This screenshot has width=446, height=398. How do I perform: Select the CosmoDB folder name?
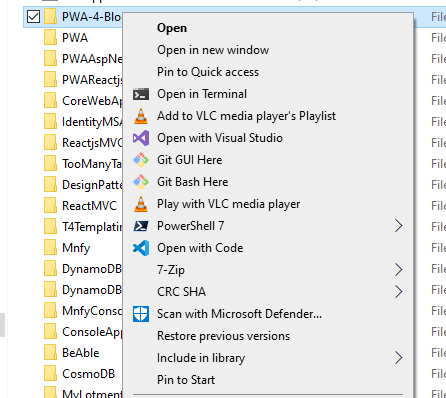(x=88, y=374)
